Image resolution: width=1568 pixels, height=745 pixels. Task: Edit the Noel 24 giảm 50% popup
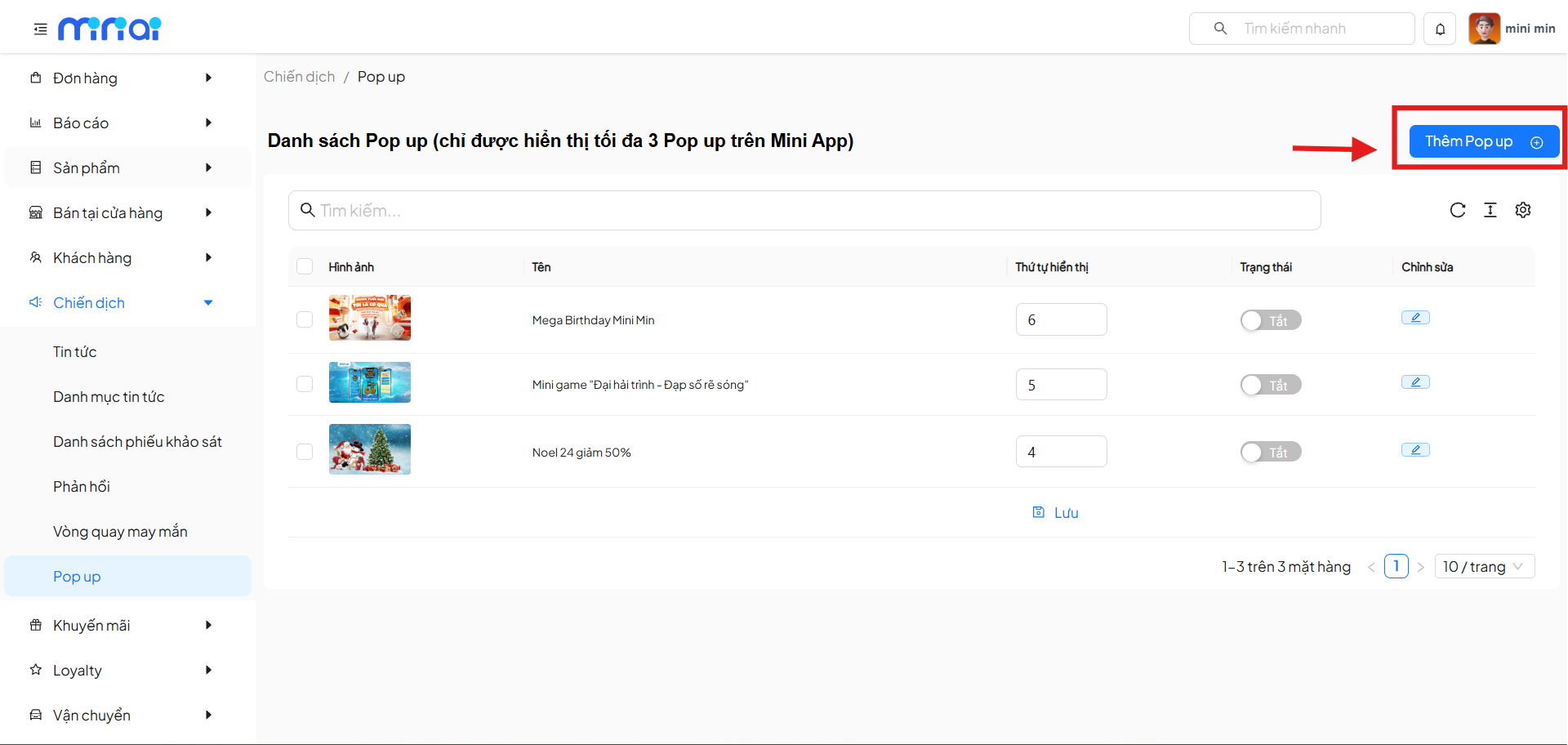coord(1415,450)
